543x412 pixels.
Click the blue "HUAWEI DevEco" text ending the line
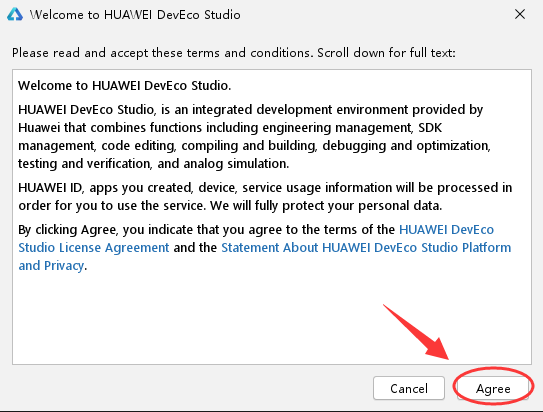pyautogui.click(x=446, y=230)
